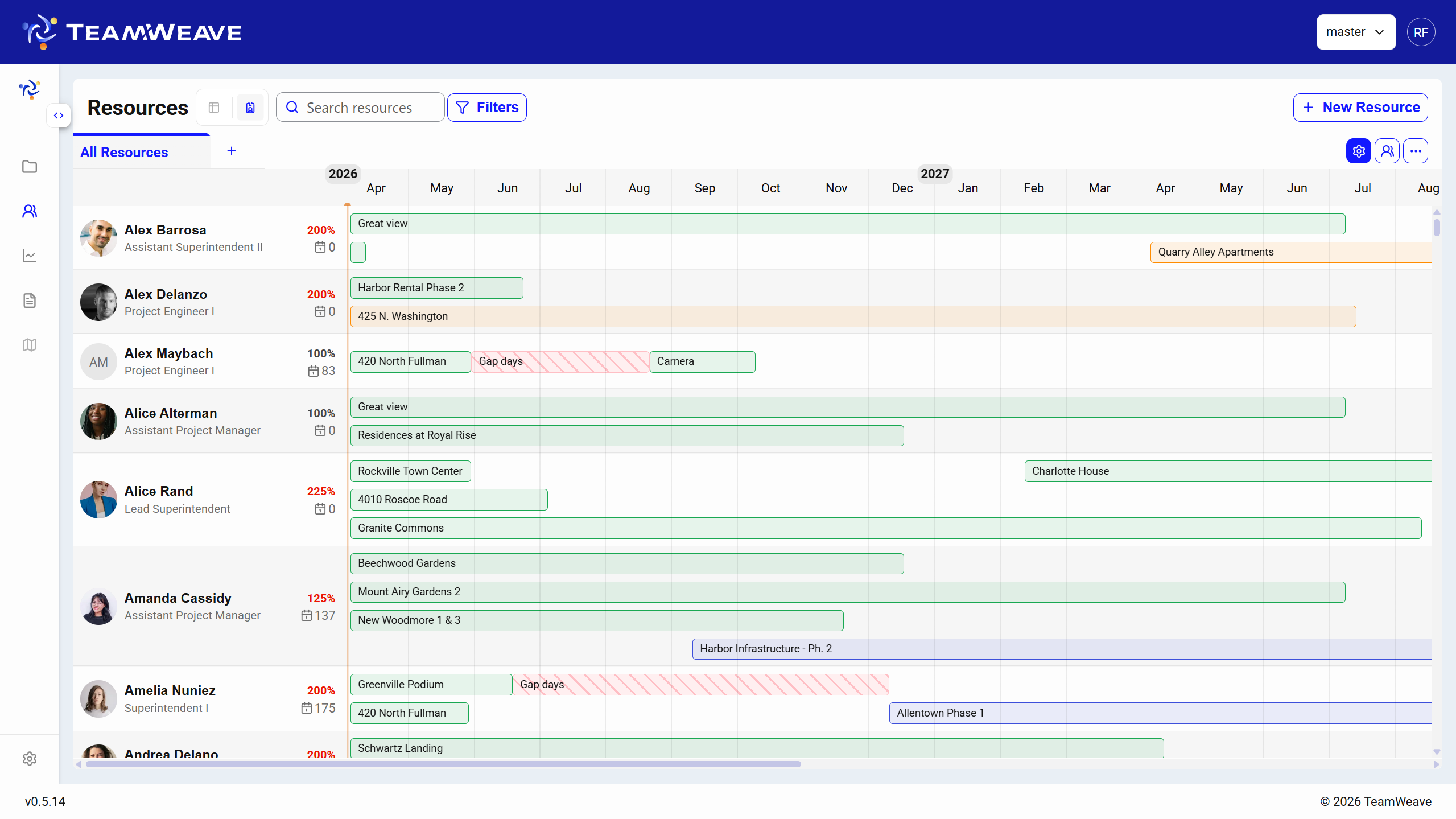Click Alex Barrosa's 200% utilization value
The height and width of the screenshot is (819, 1456).
point(321,230)
